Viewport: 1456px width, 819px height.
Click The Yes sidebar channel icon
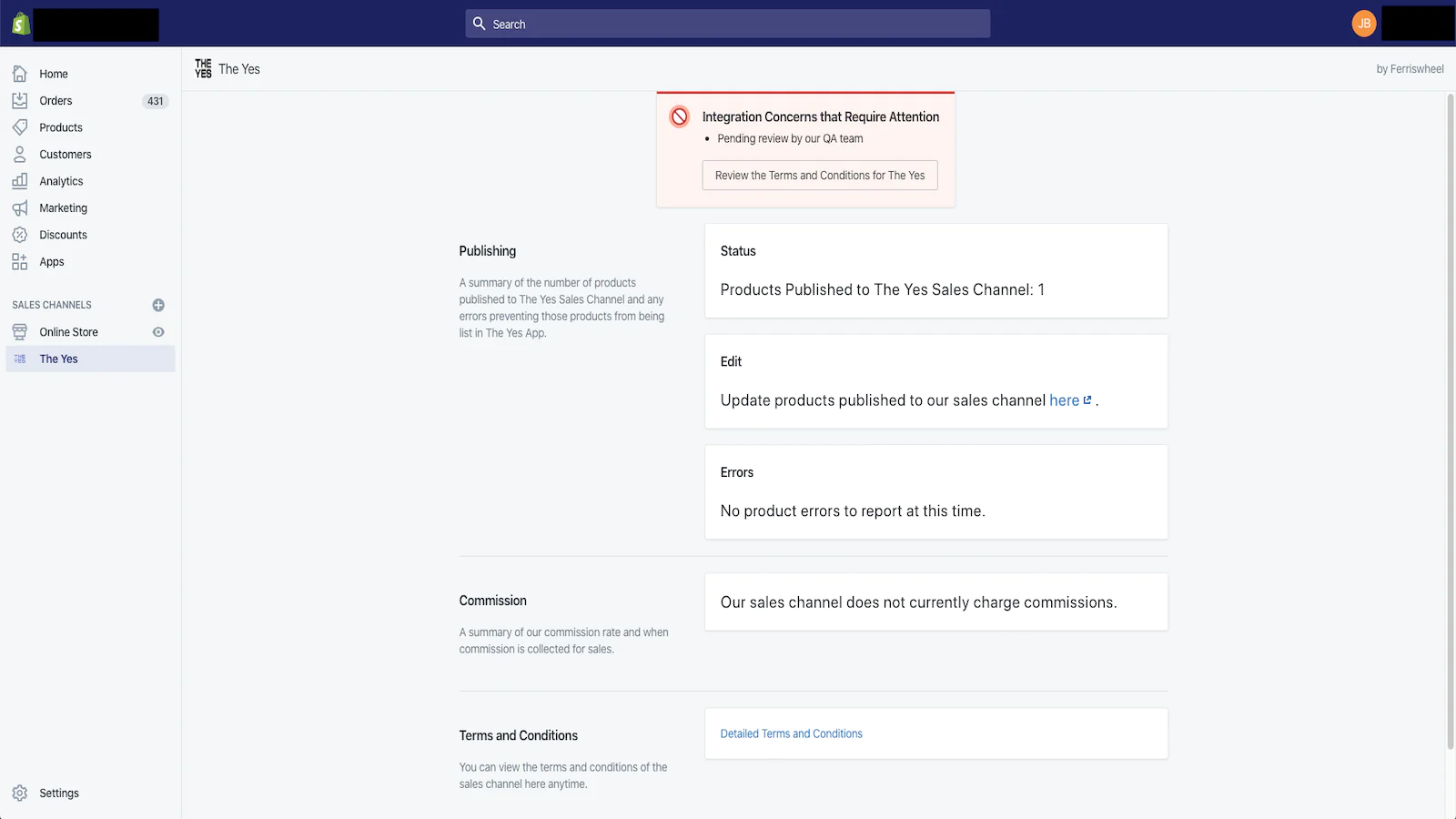[x=20, y=359]
